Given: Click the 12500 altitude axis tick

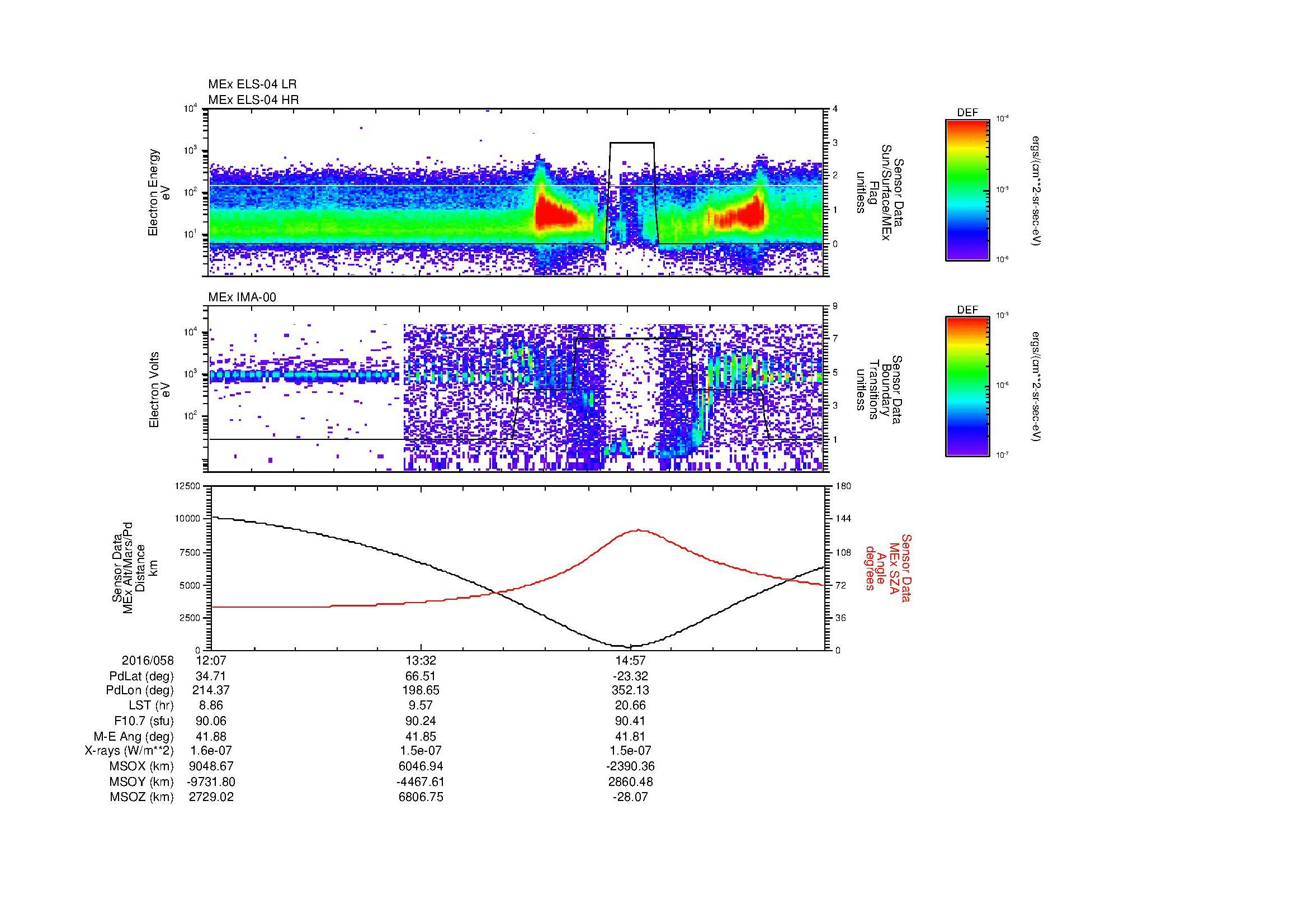Looking at the screenshot, I should [188, 486].
